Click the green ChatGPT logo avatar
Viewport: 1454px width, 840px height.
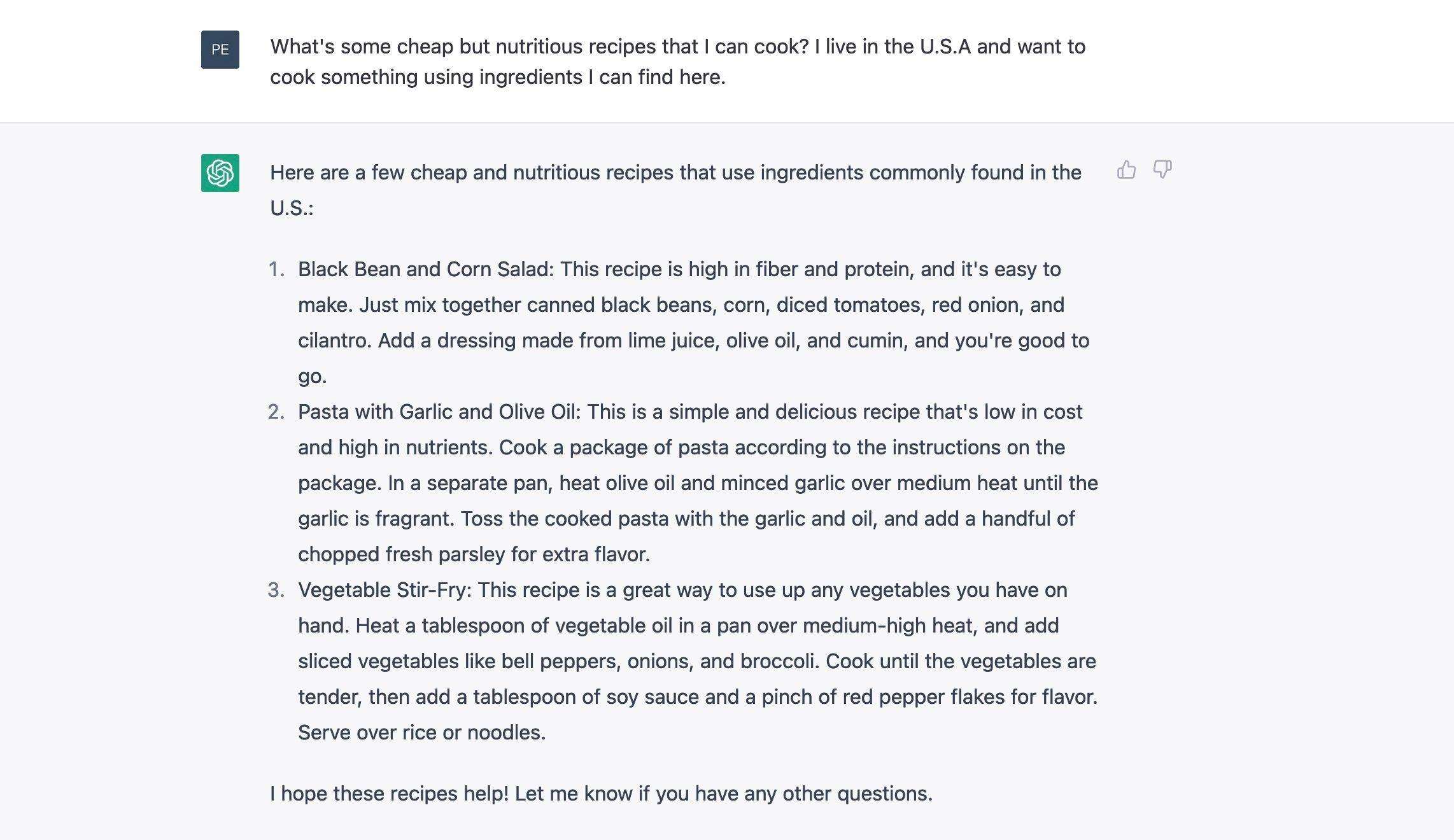[x=220, y=173]
